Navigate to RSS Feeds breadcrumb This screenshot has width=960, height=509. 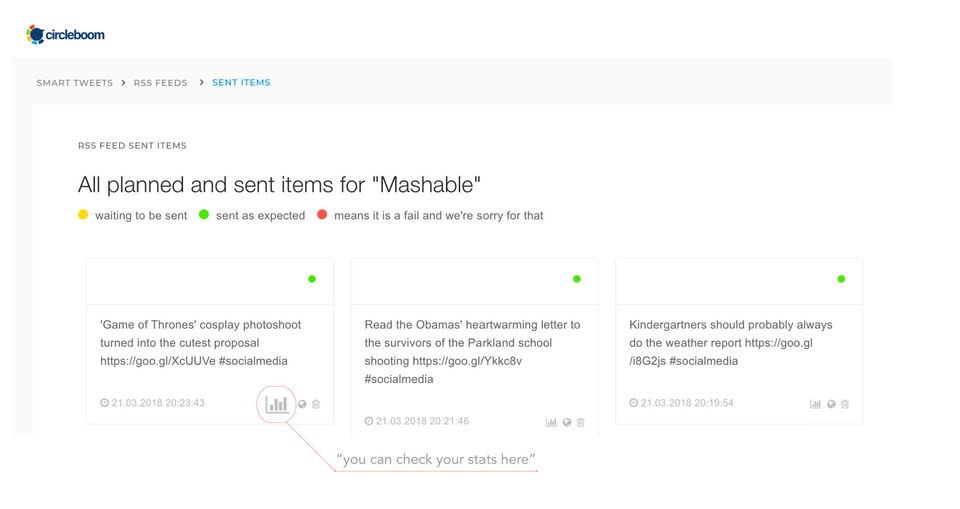click(160, 83)
